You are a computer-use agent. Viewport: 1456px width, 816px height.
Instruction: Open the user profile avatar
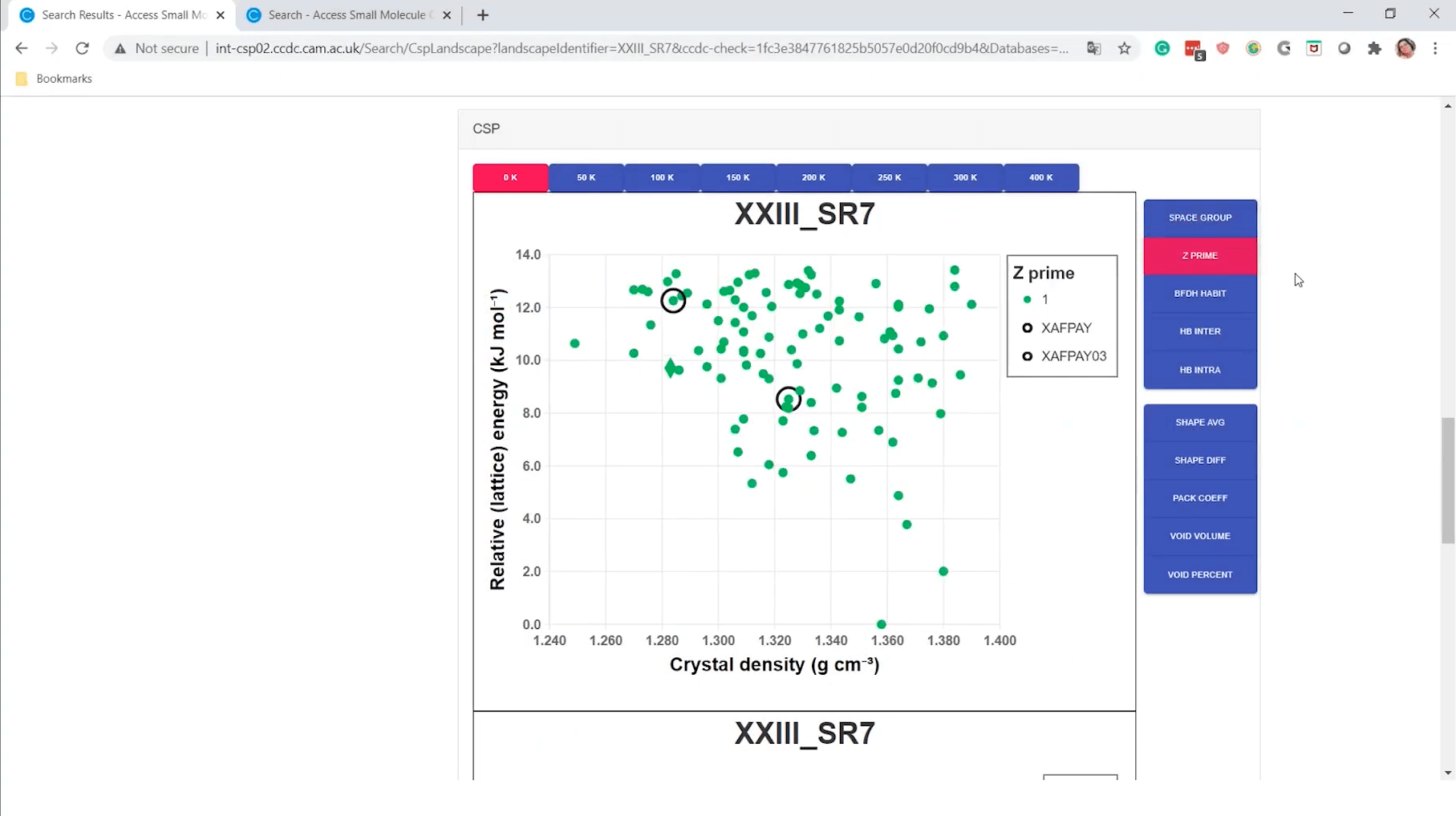point(1405,48)
